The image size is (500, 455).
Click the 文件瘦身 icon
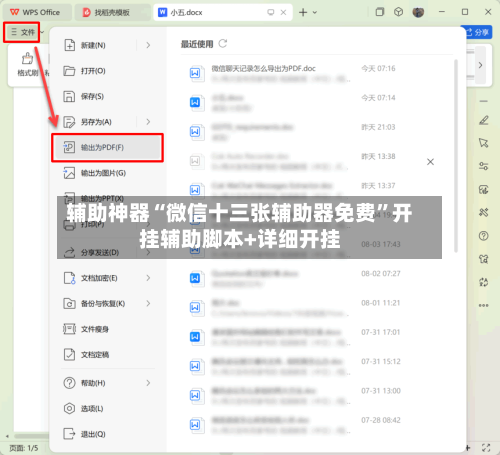(69, 329)
